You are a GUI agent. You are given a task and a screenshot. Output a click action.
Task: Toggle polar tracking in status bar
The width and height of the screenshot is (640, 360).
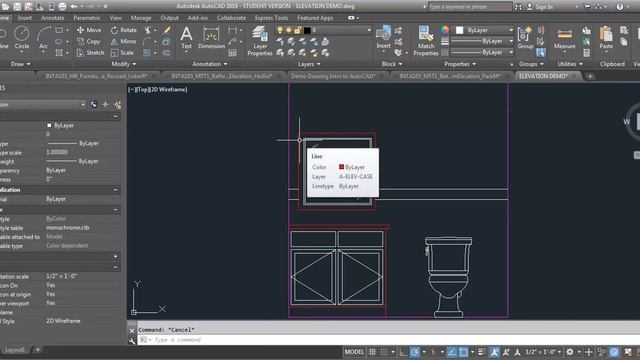[415, 352]
